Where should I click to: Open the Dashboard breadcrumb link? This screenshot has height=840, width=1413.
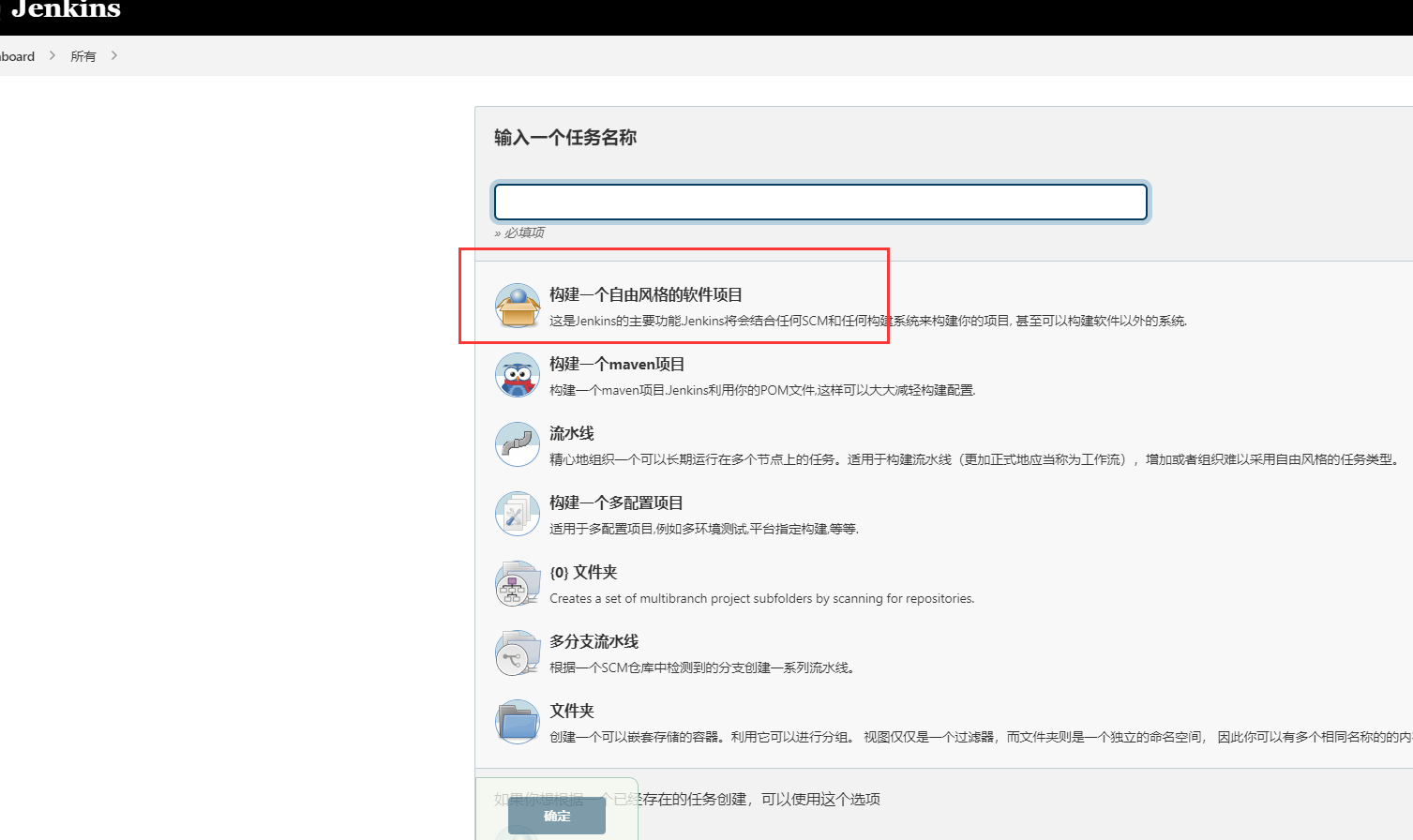[x=17, y=56]
